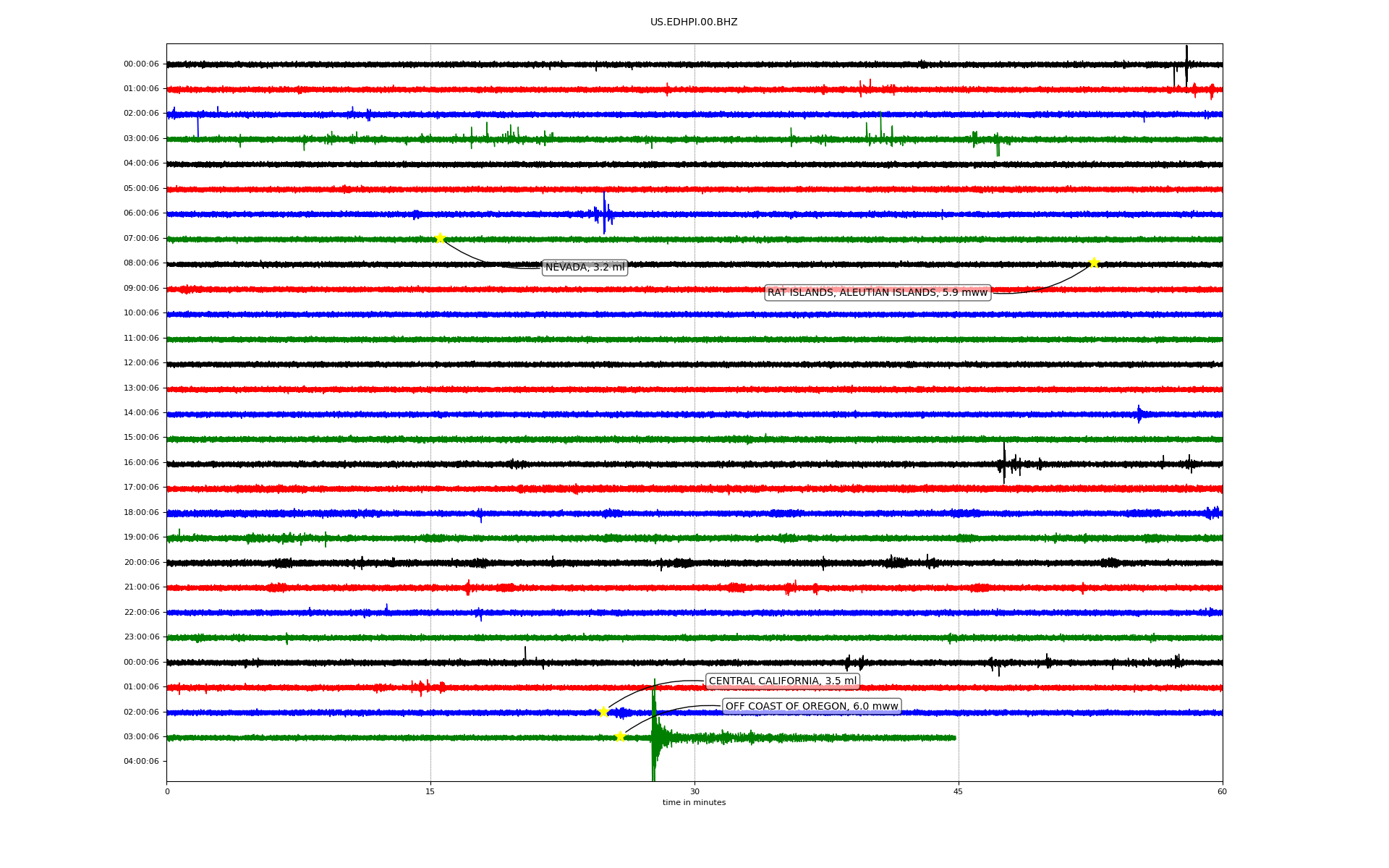Click the RAT ISLANDS, ALEUTIAN ISLANDS label
Viewport: 1389px width, 868px height.
pos(877,293)
